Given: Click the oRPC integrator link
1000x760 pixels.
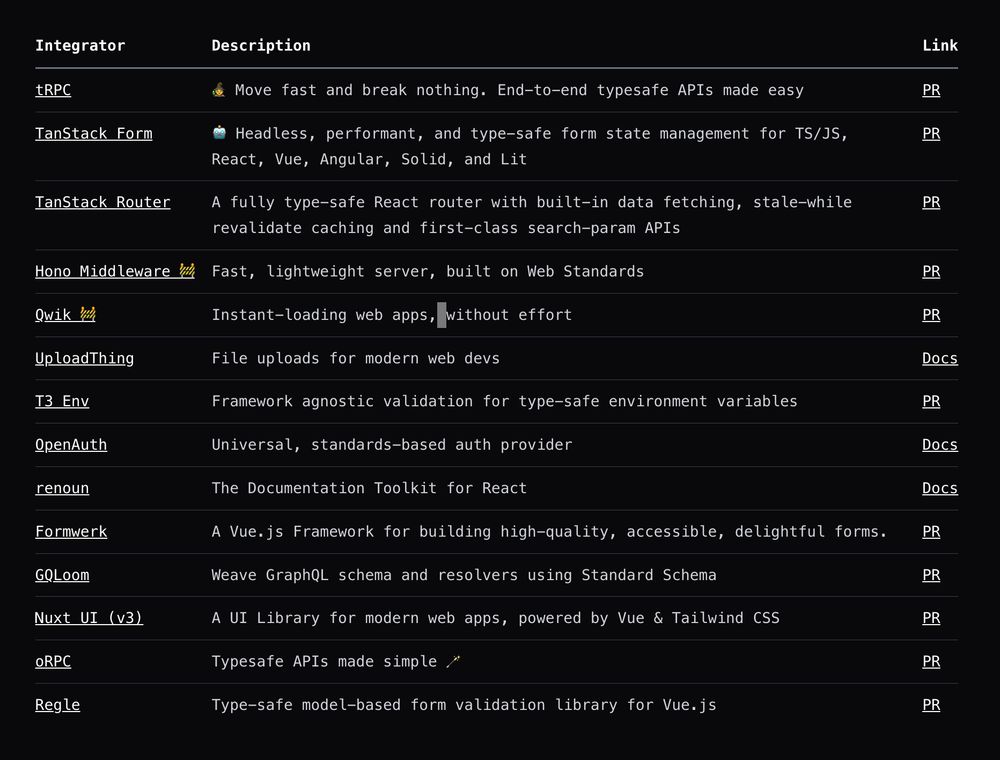Looking at the screenshot, I should [53, 661].
